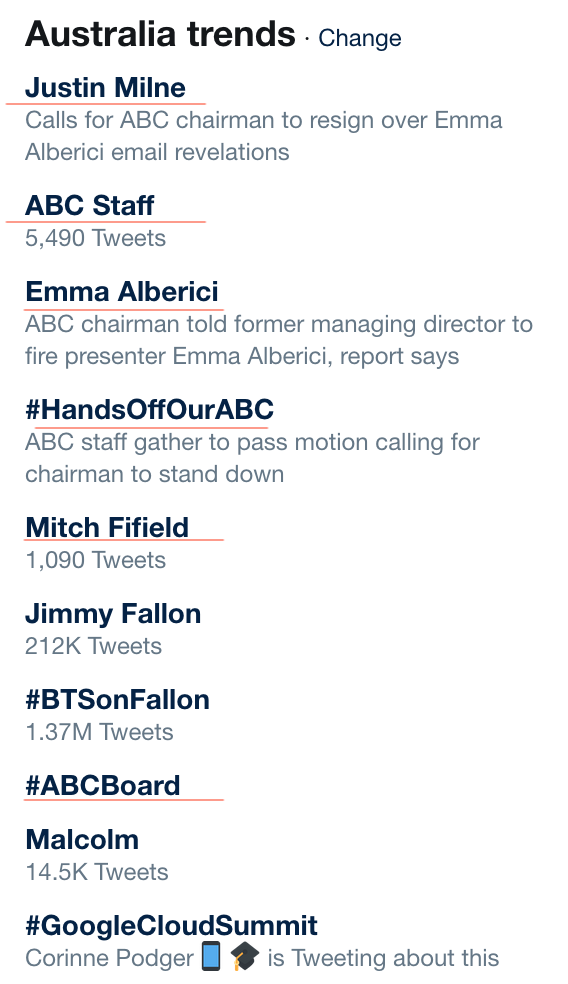The height and width of the screenshot is (984, 568).
Task: Select the #BTSonFallon hashtag
Action: coord(117,699)
